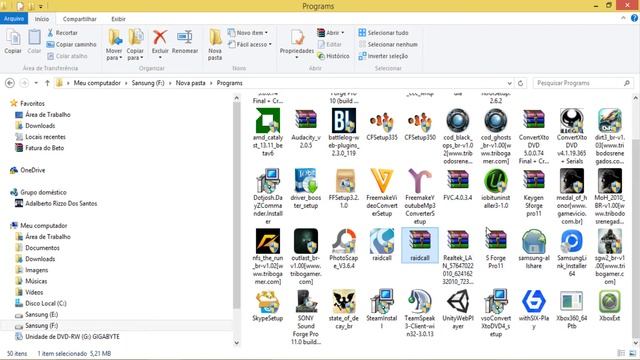Expand the Novo item dropdown
This screenshot has height=360, width=640.
coord(247,33)
